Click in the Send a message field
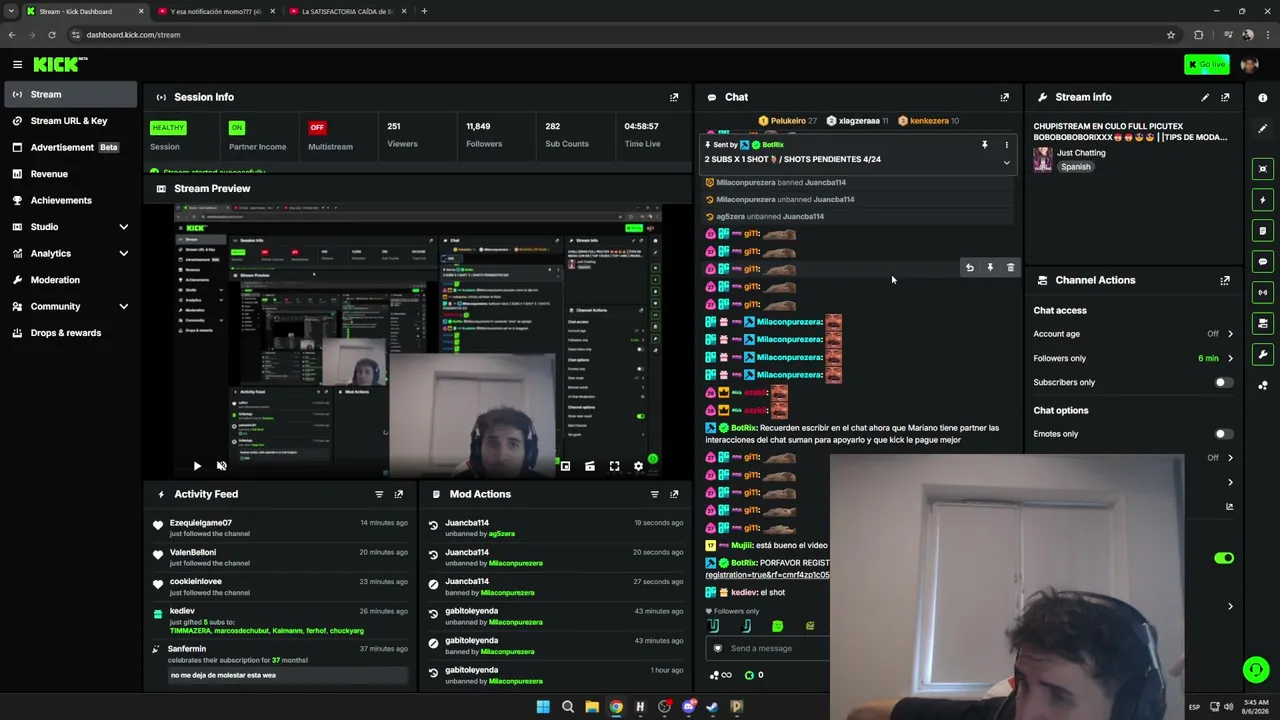The height and width of the screenshot is (720, 1280). pyautogui.click(x=770, y=648)
